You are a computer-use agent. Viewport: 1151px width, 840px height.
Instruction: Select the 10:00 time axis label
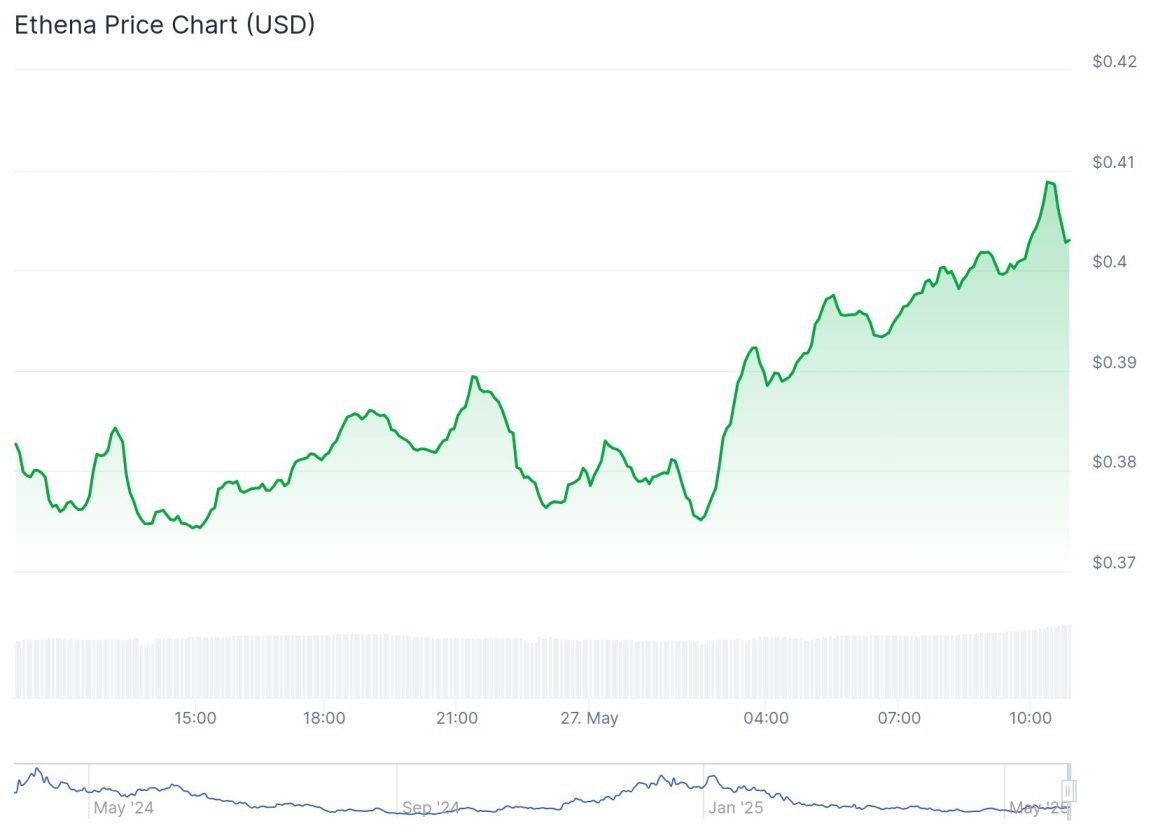(x=1031, y=718)
